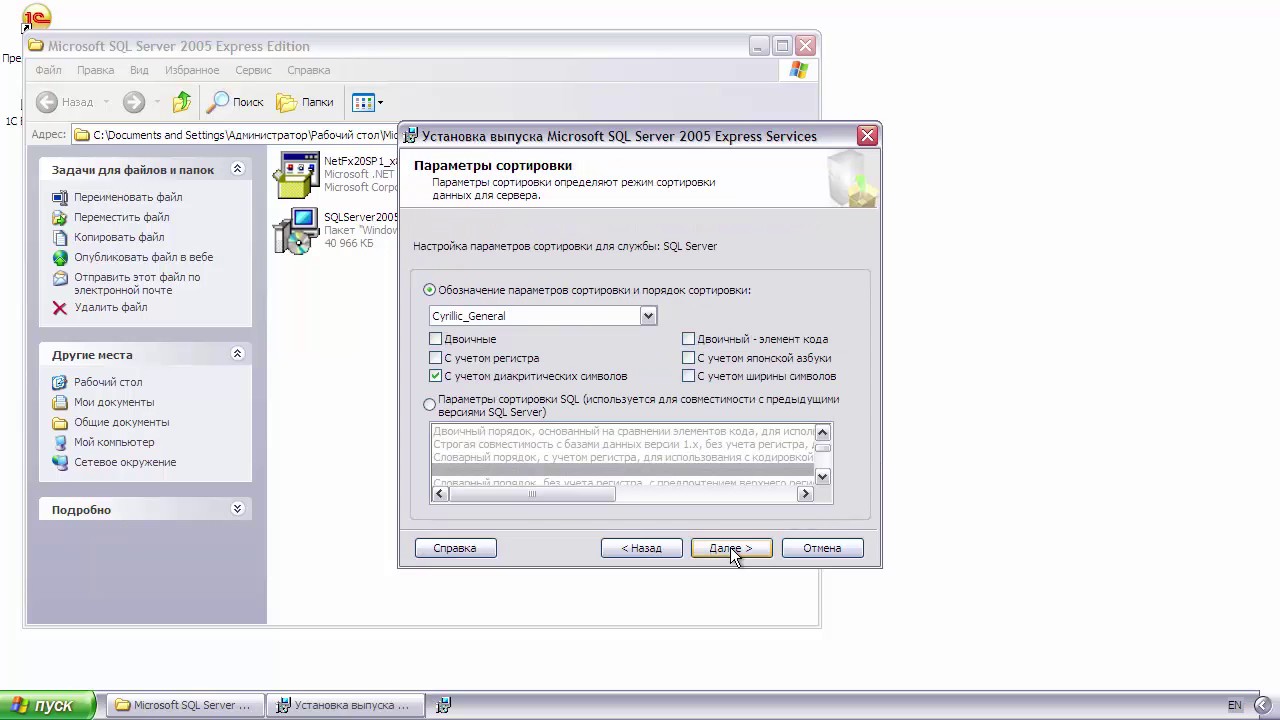Enable С учетом японской азбуки checkbox
Image resolution: width=1280 pixels, height=720 pixels.
click(688, 358)
